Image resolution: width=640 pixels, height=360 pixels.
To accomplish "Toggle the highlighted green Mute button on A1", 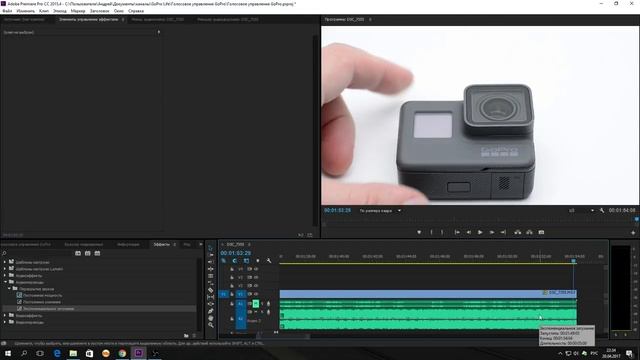I will [256, 304].
